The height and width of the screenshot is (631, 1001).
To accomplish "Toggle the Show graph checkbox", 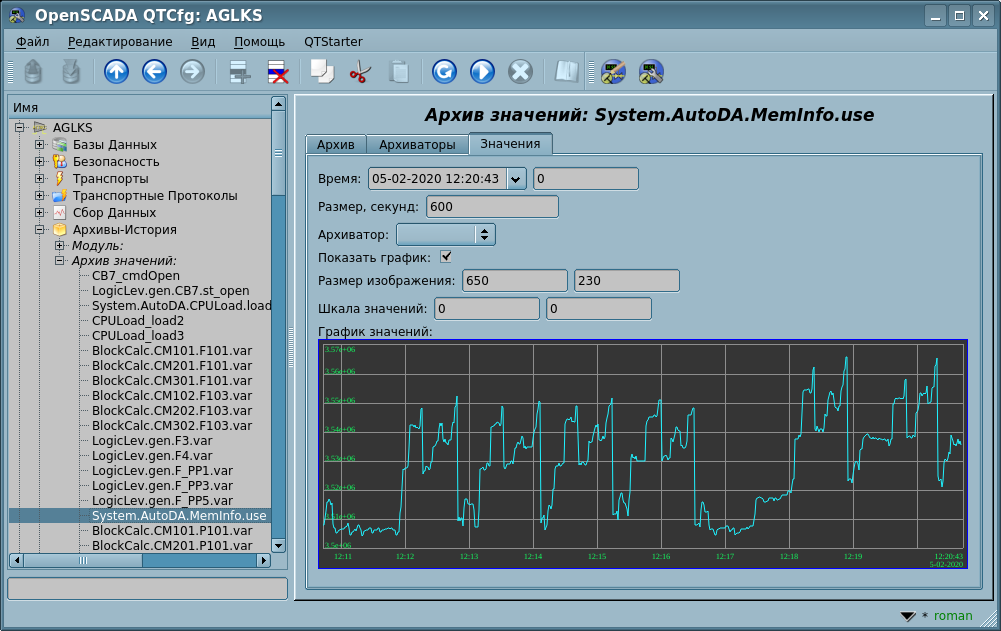I will [446, 257].
